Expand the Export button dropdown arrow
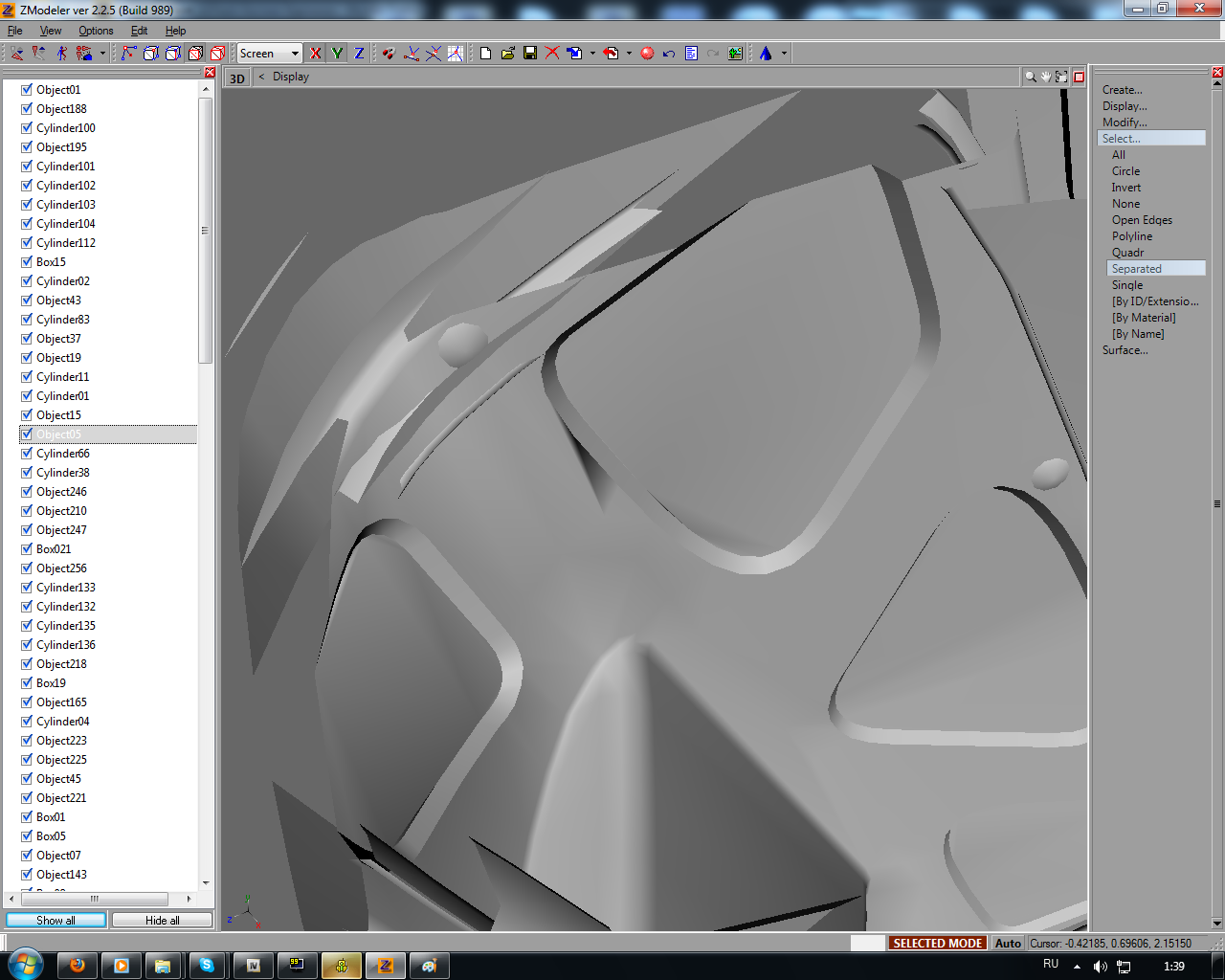 [x=629, y=54]
